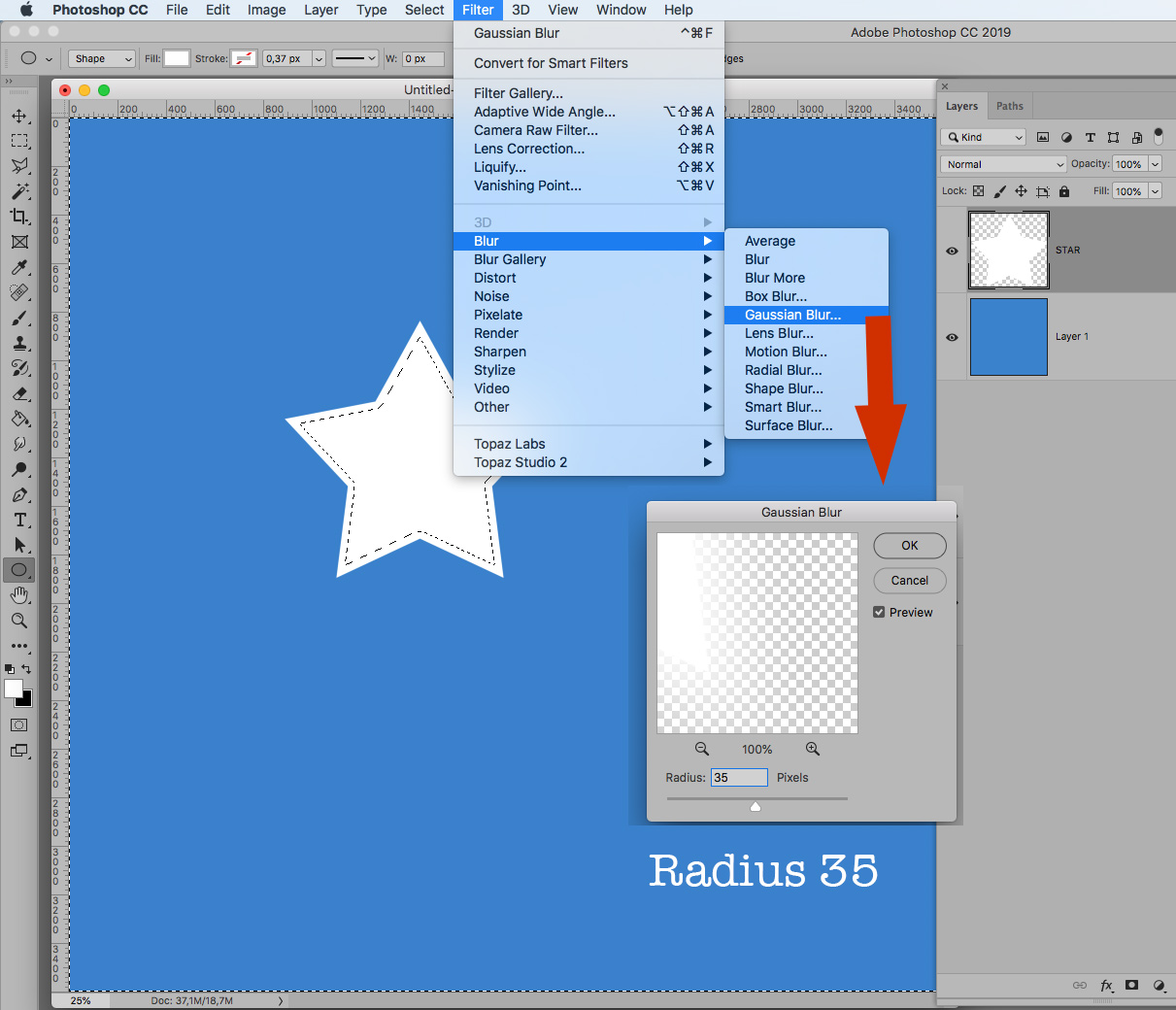Screen dimensions: 1176x1010
Task: Swap foreground and background colors
Action: 26,668
